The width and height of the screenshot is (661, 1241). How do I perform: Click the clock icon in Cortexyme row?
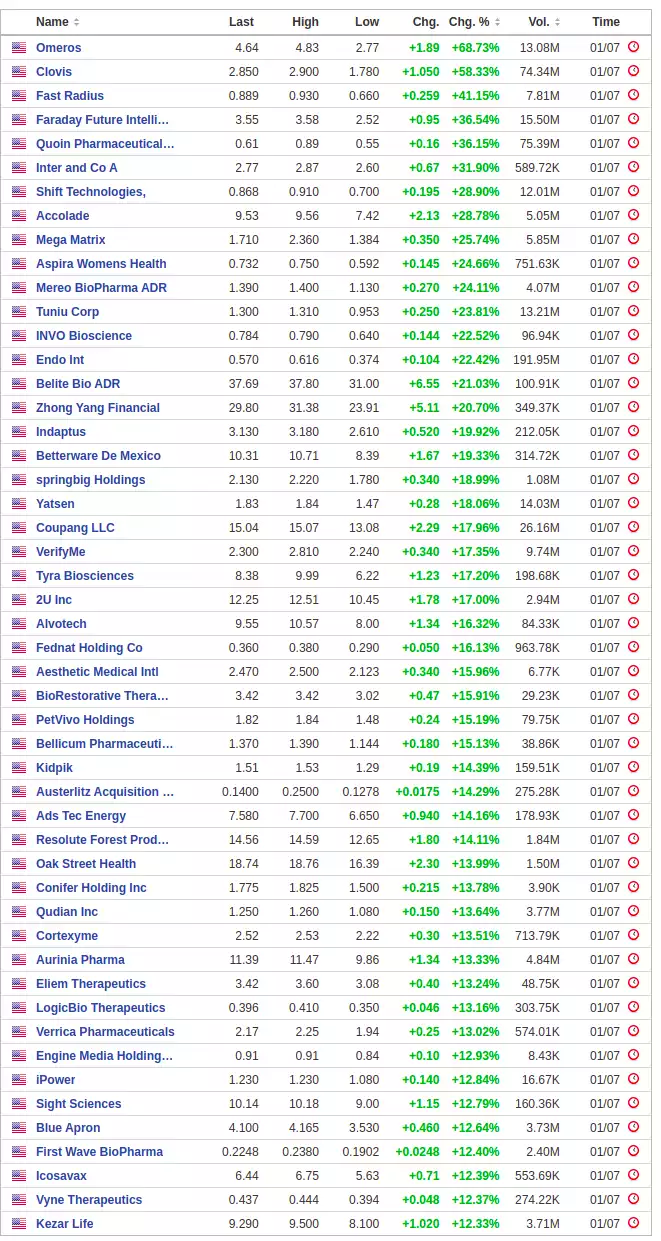point(633,935)
